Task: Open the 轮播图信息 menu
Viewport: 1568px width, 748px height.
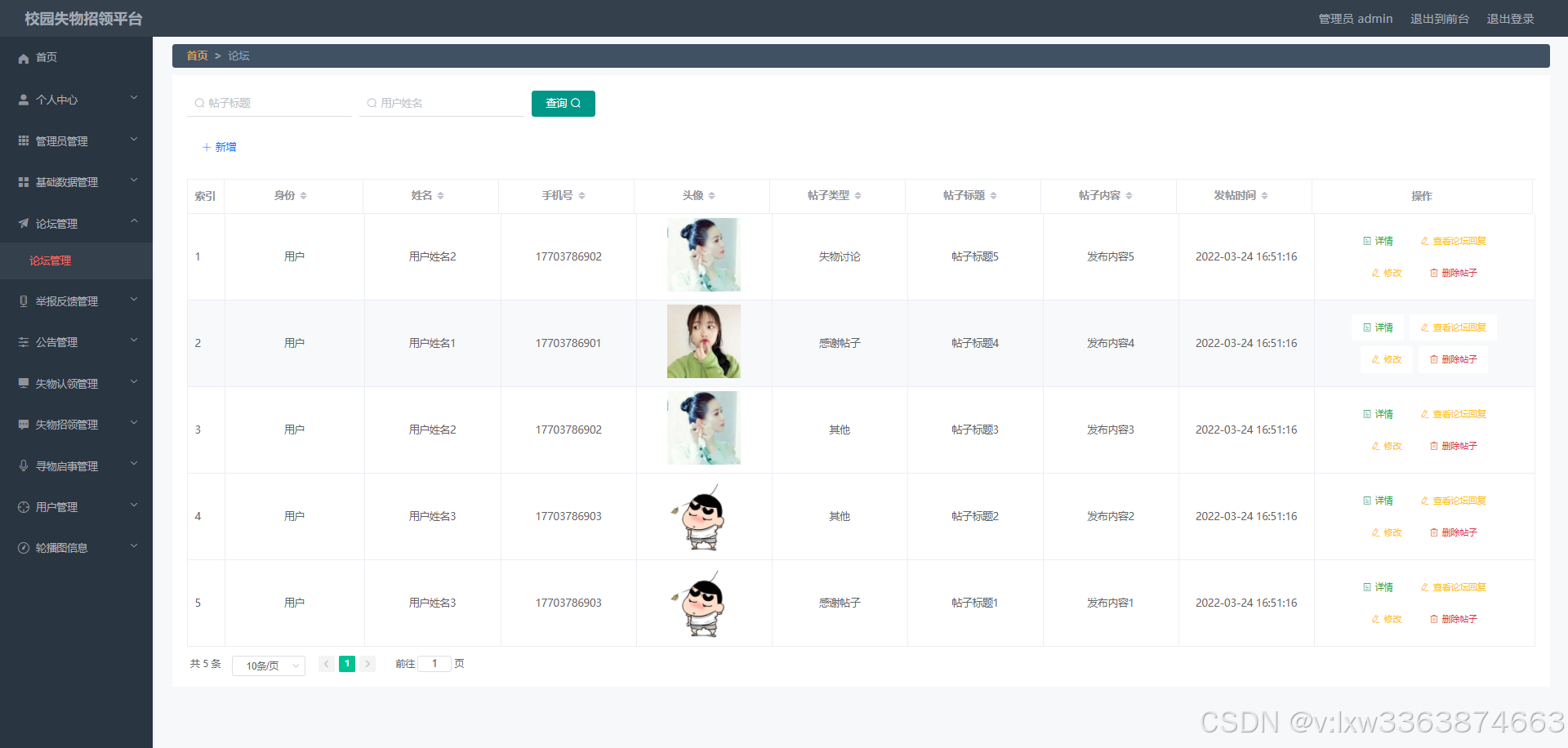Action: 76,548
